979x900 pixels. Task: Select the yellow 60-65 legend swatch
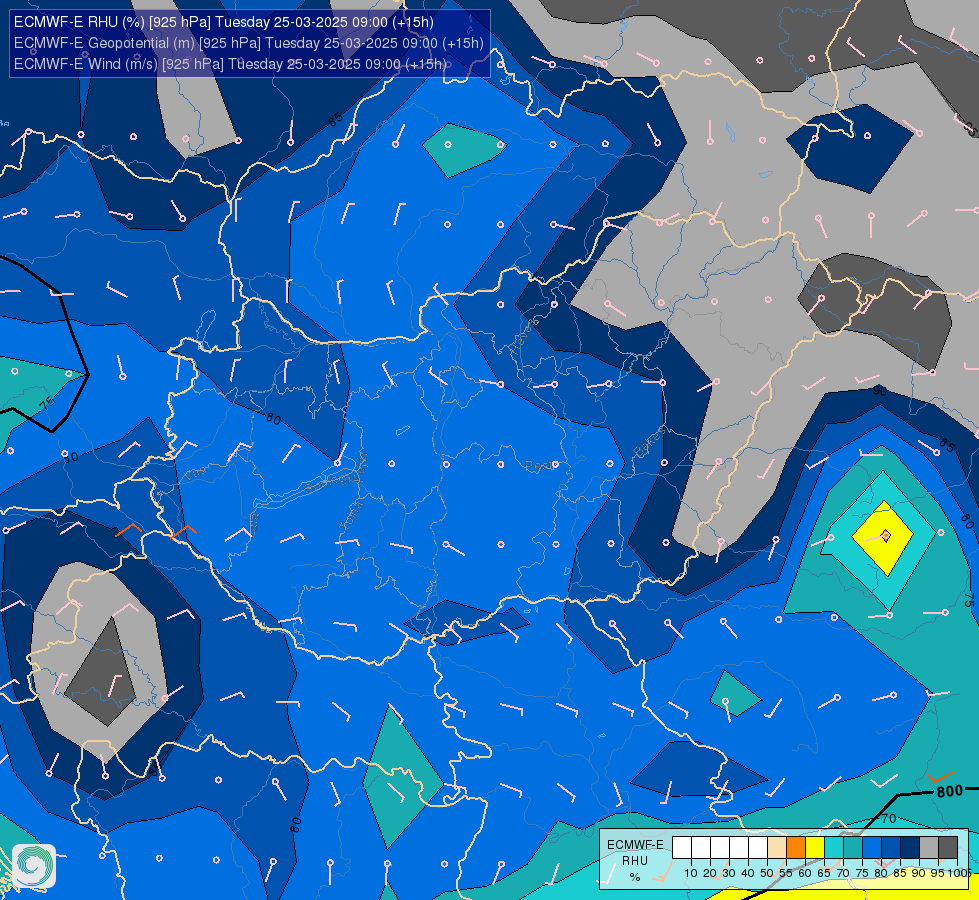[815, 848]
